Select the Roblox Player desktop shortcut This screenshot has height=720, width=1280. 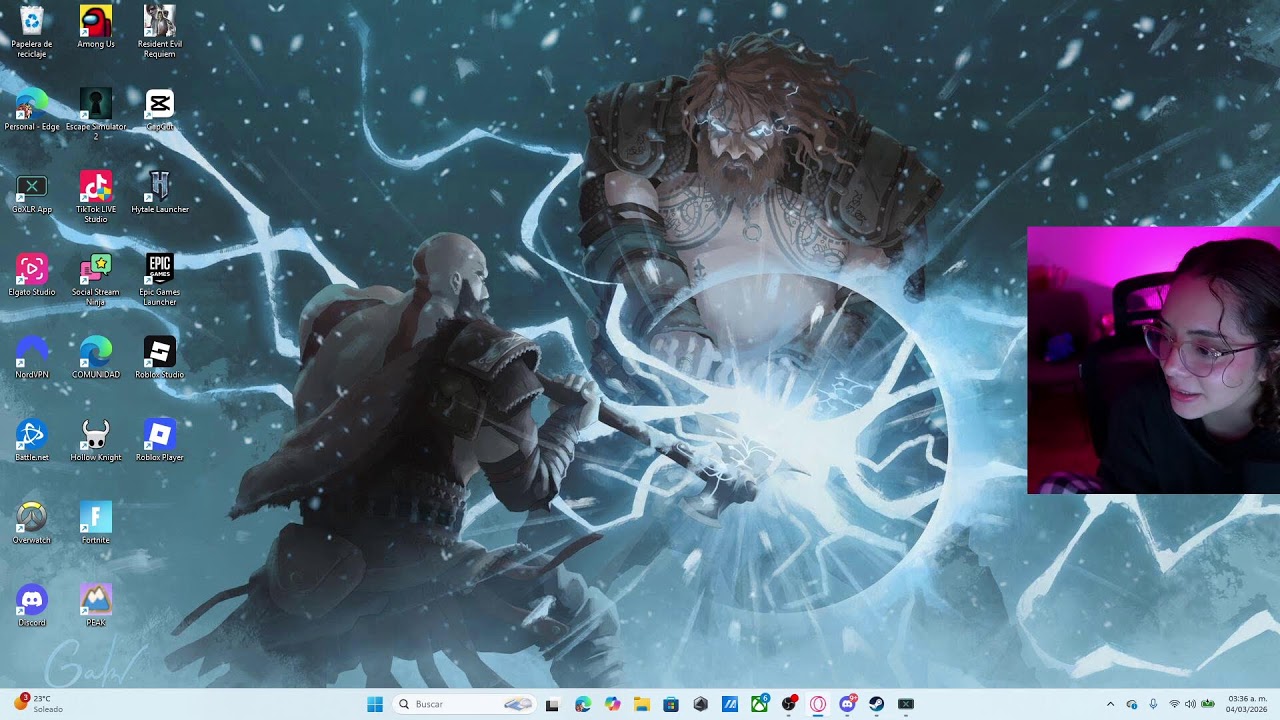tap(160, 440)
